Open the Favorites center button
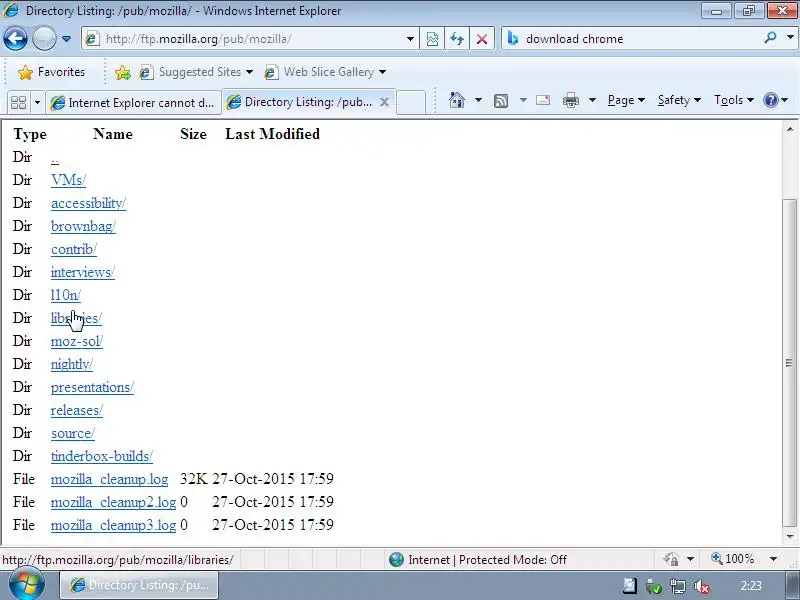The height and width of the screenshot is (600, 800). (51, 72)
